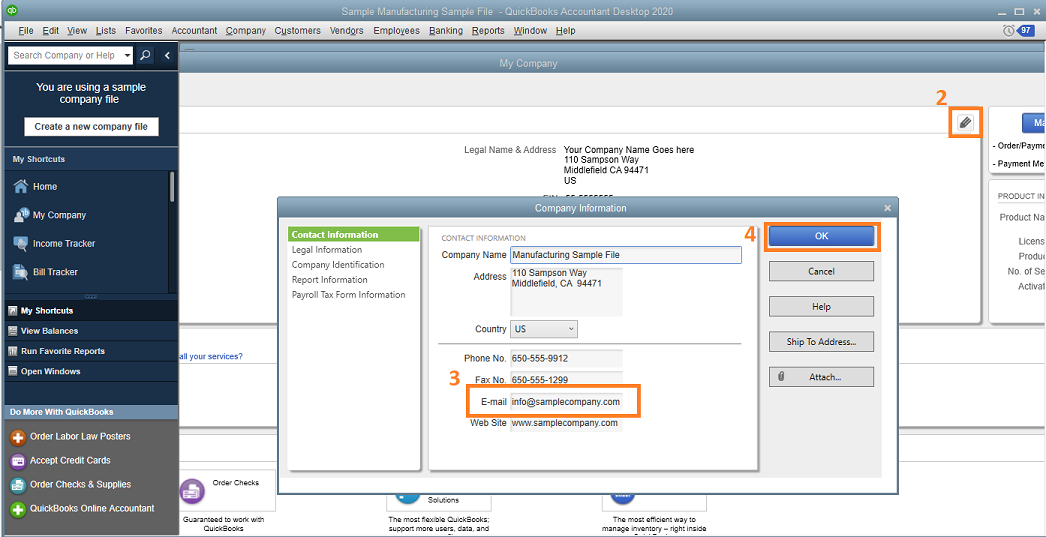Select Legal Information in dialog list
The width and height of the screenshot is (1046, 537).
coord(327,249)
